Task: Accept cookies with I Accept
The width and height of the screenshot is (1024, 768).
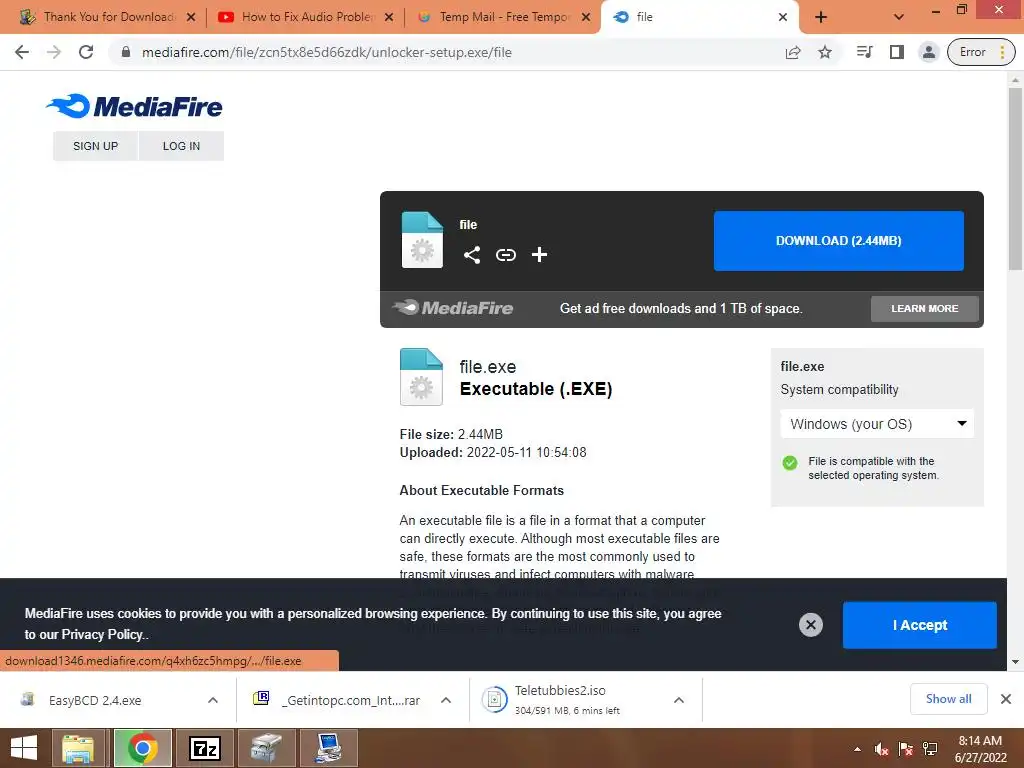Action: [920, 625]
